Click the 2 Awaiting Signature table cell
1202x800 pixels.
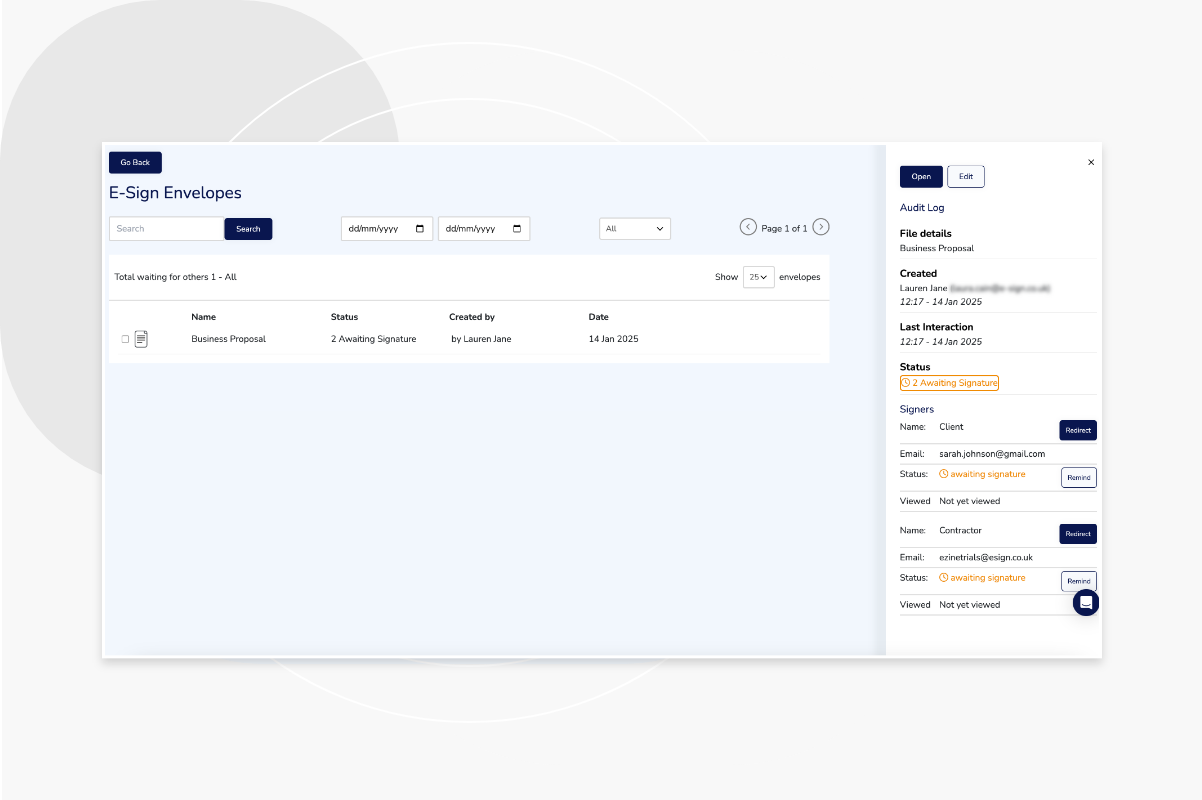point(373,339)
